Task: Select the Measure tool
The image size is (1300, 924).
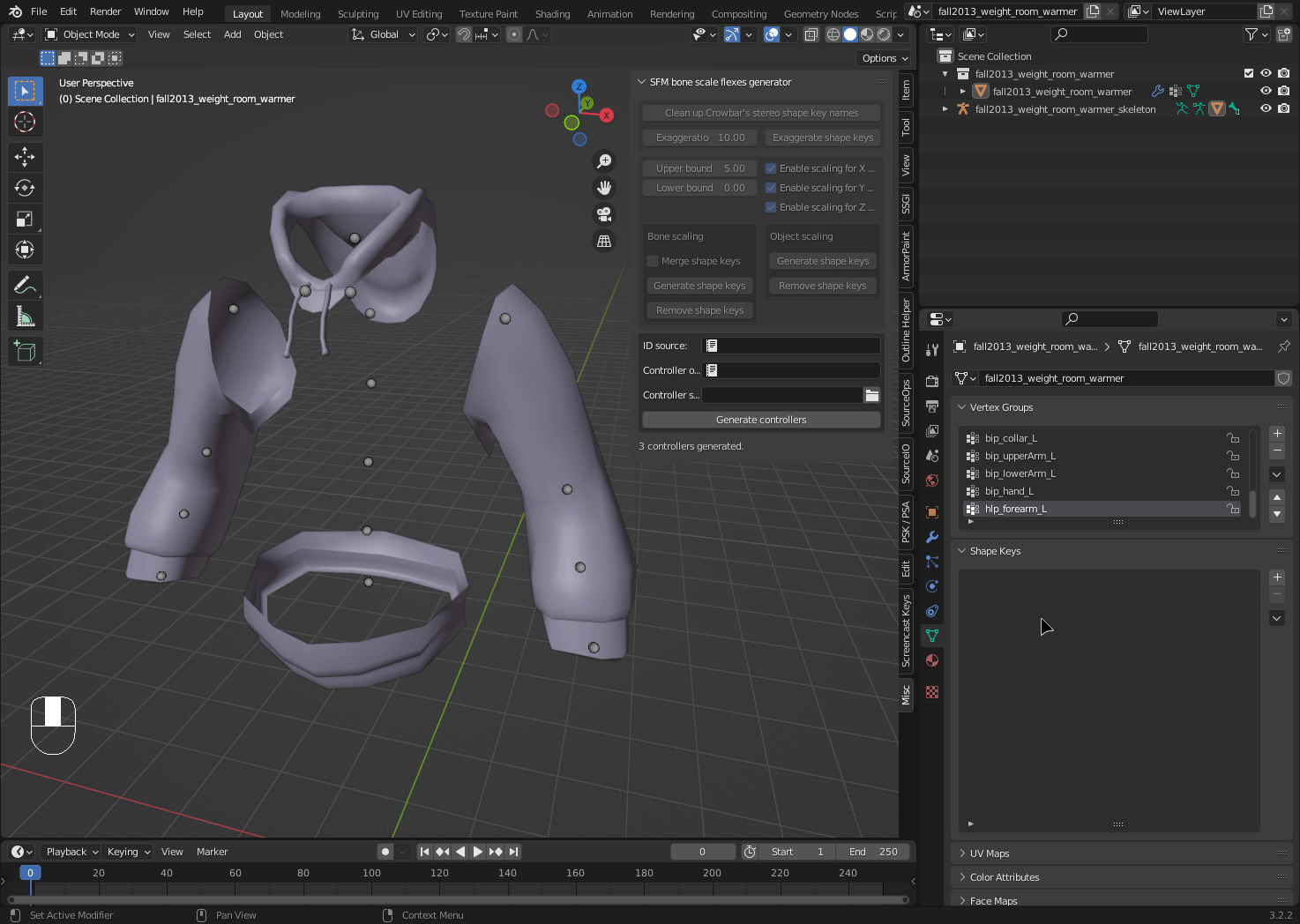Action: click(25, 317)
